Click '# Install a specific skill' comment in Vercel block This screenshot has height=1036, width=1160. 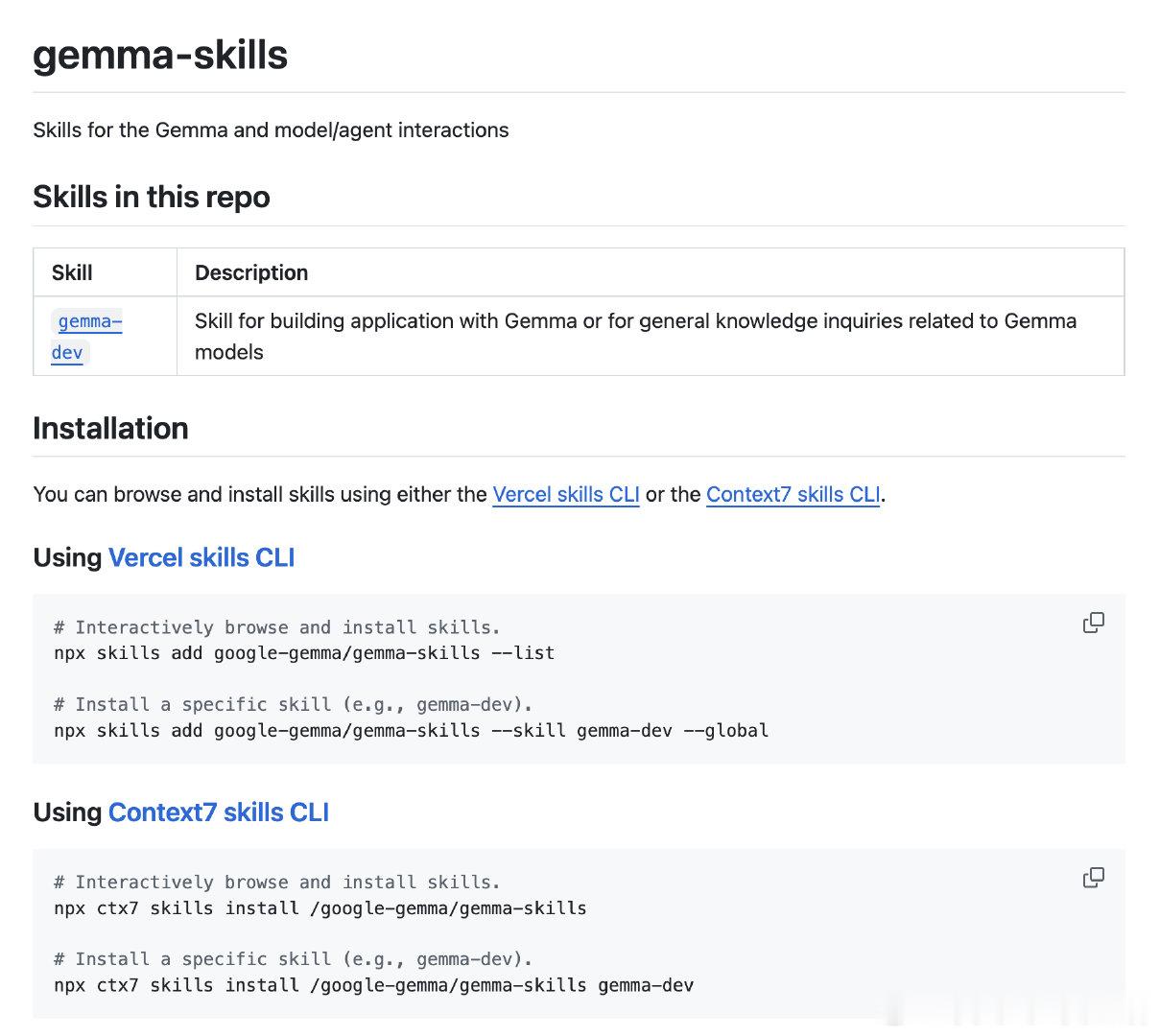tap(293, 705)
